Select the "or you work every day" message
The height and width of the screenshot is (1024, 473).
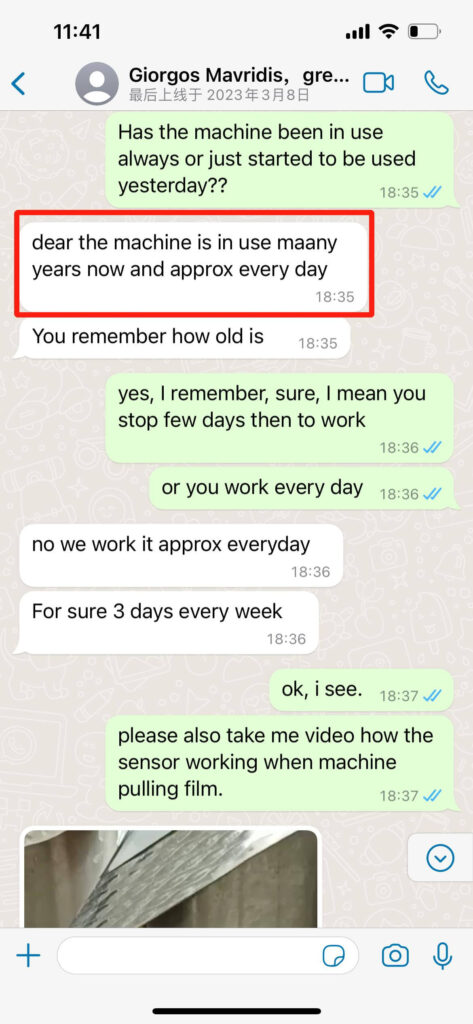point(301,488)
